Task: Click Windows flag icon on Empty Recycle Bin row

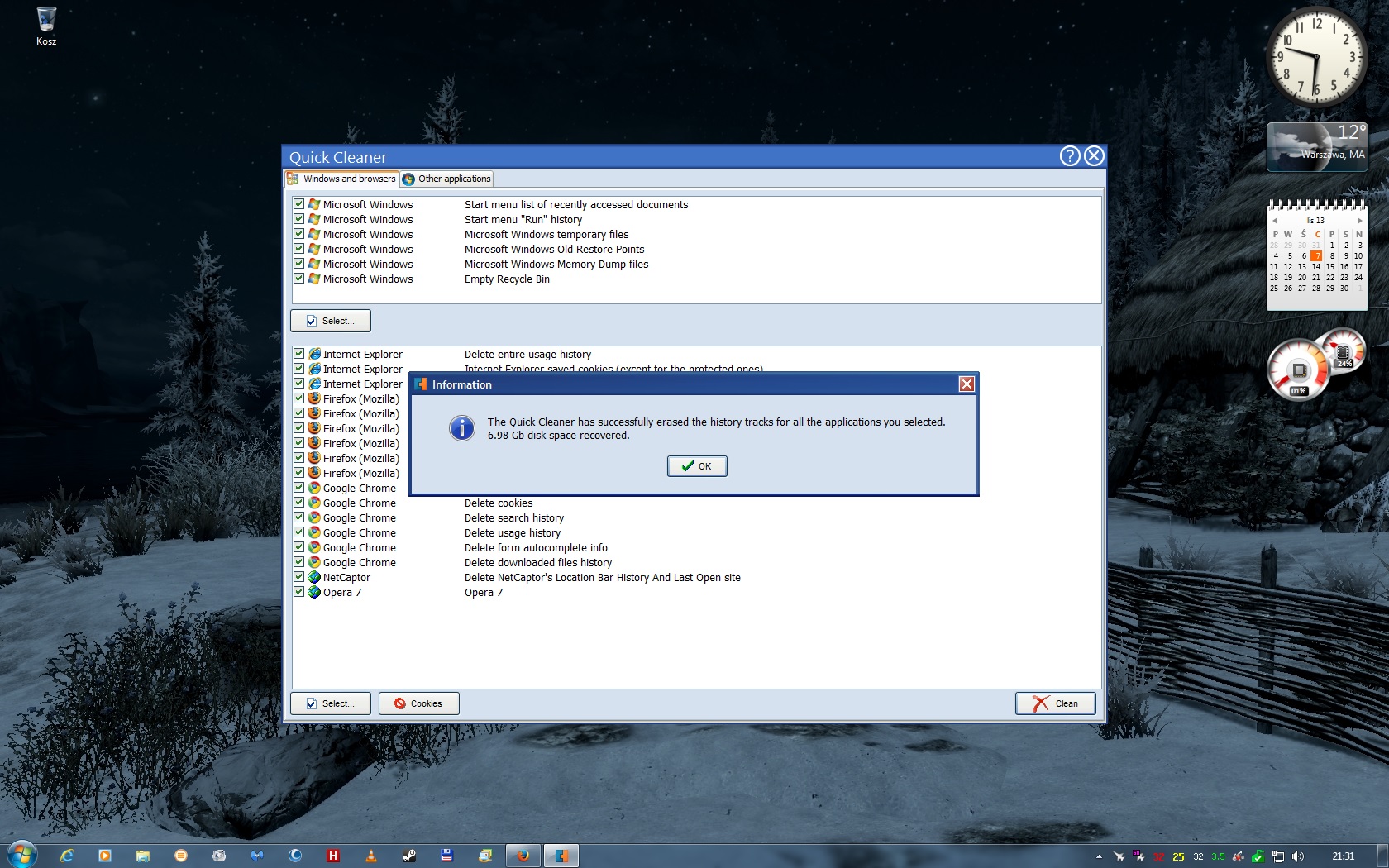Action: click(x=314, y=279)
